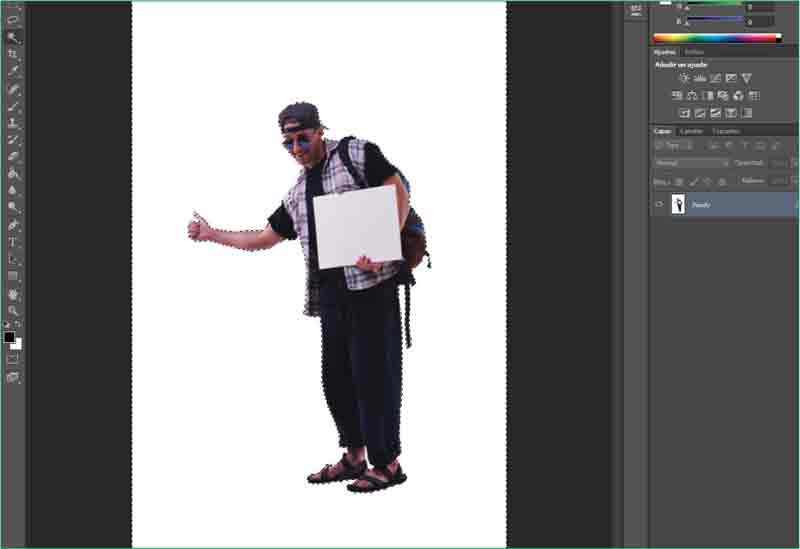800x549 pixels.
Task: Add a Brightness/Contrast adjustment
Action: [684, 78]
